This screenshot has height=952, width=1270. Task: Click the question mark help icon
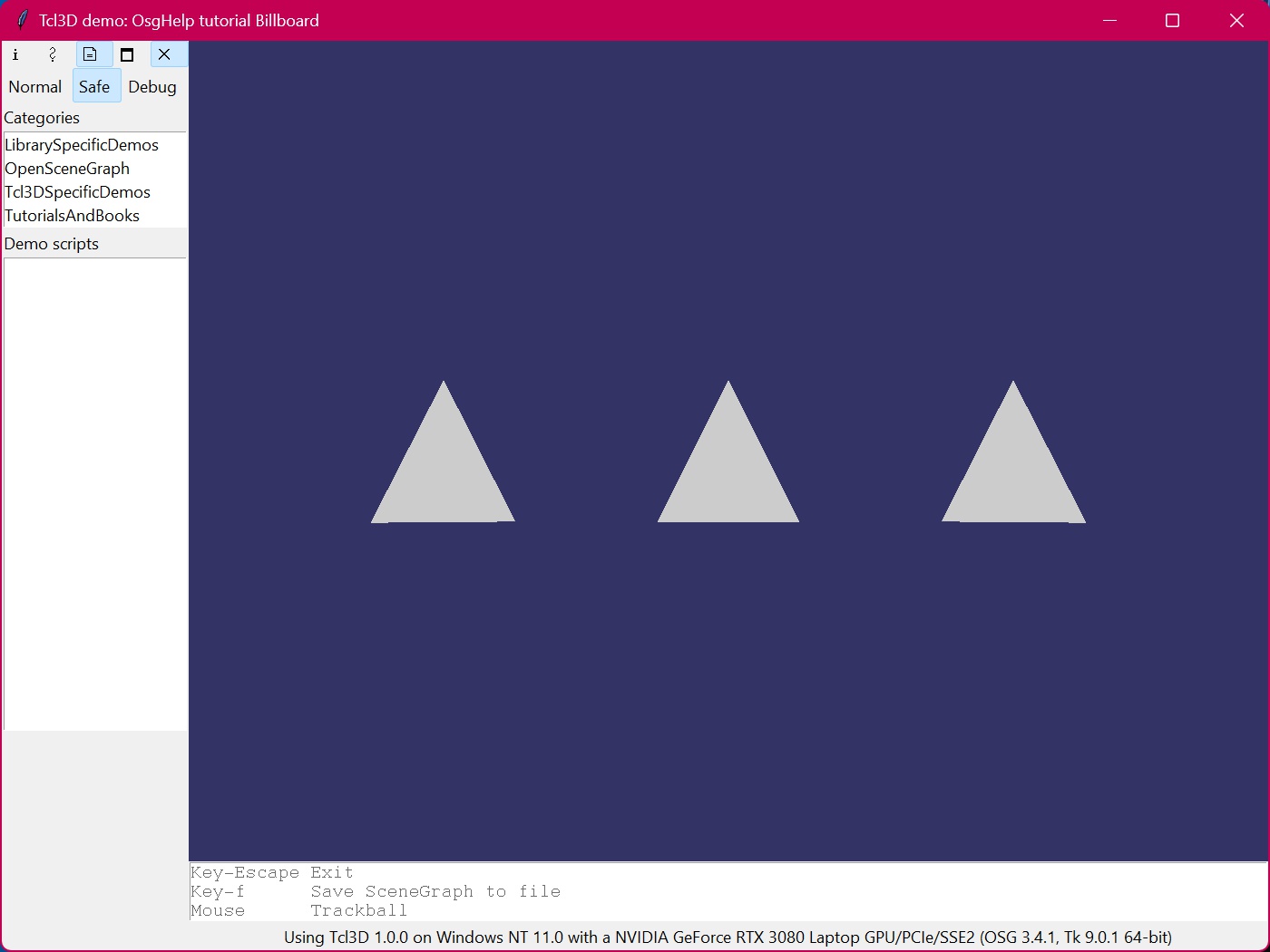coord(53,54)
